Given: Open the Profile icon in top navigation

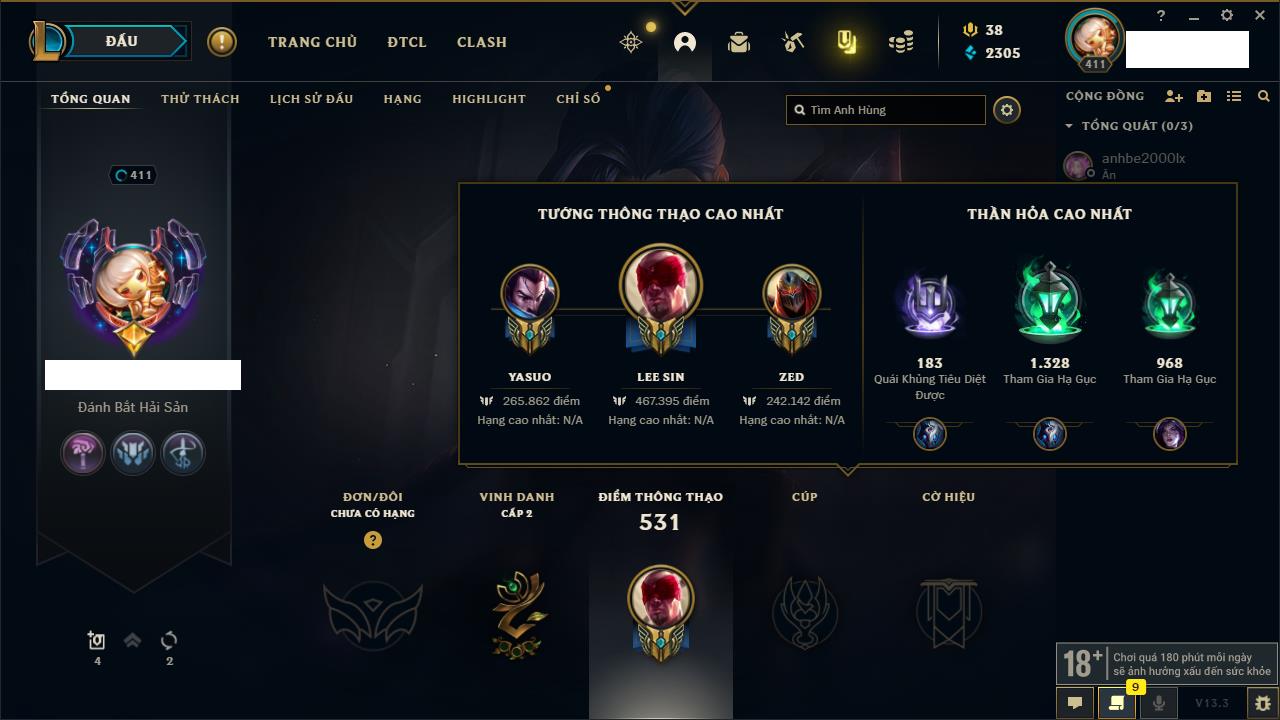Looking at the screenshot, I should 685,42.
